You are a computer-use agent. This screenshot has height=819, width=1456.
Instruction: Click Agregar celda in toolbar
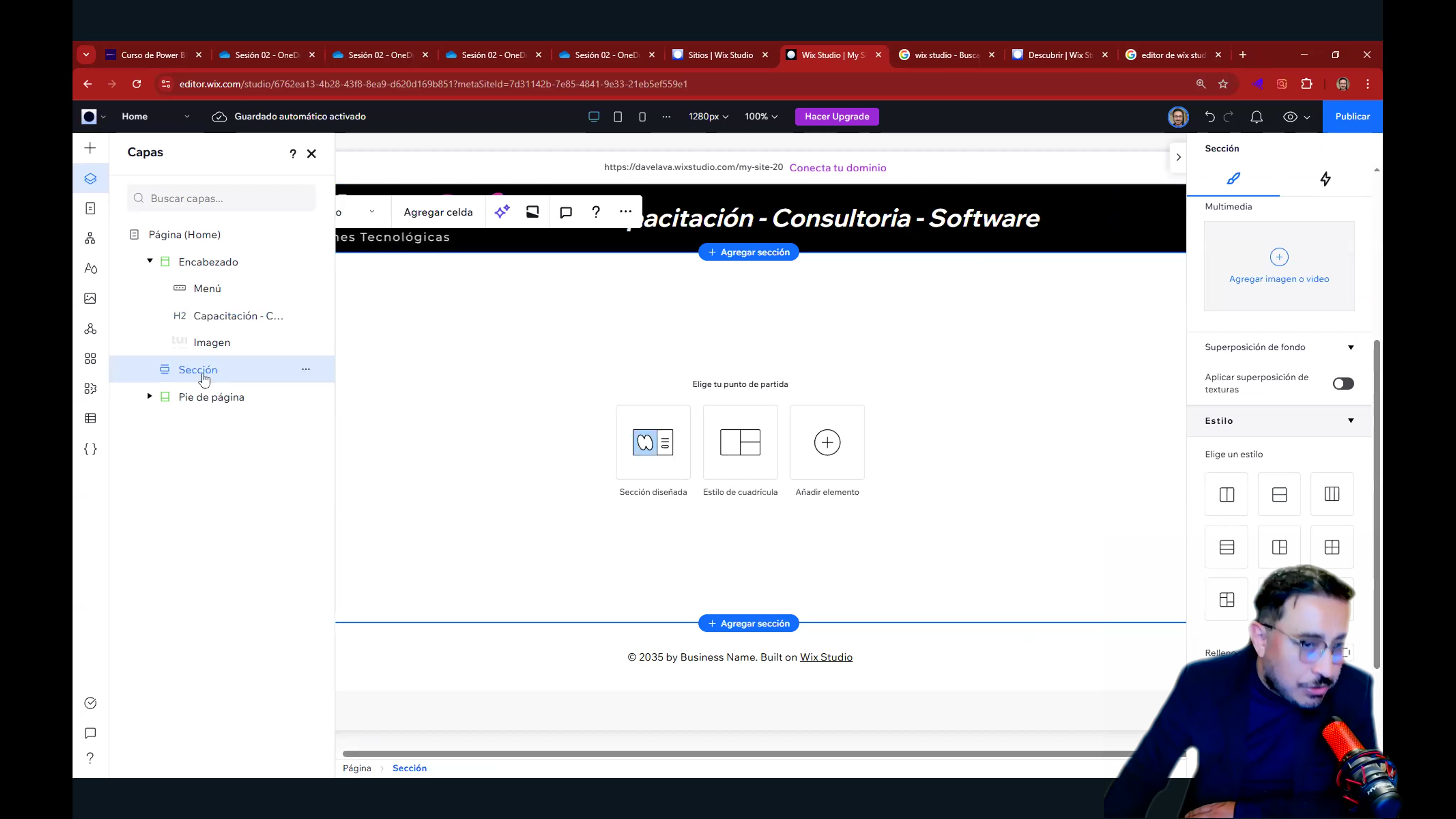438,212
